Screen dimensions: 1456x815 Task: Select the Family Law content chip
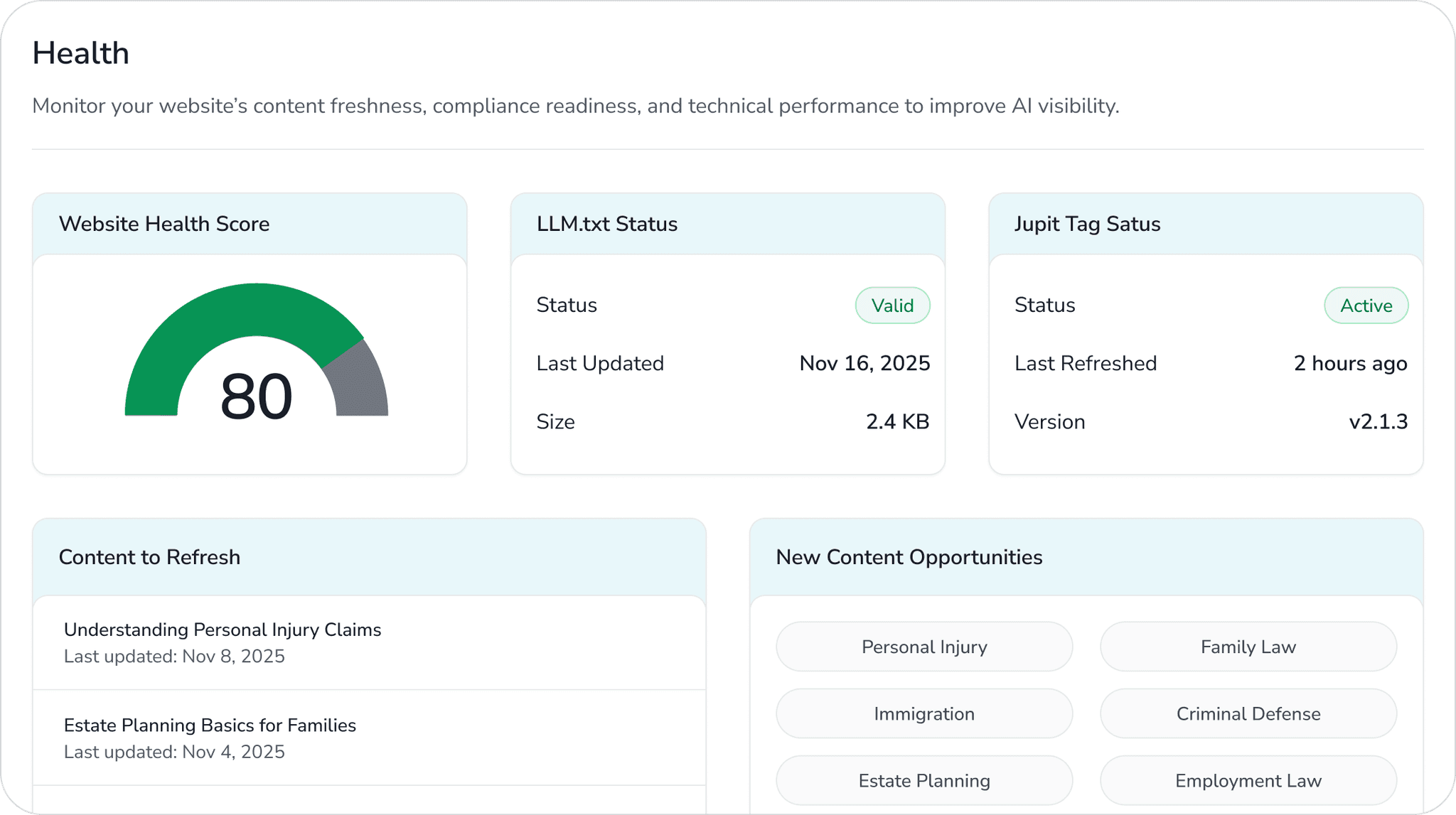tap(1248, 647)
